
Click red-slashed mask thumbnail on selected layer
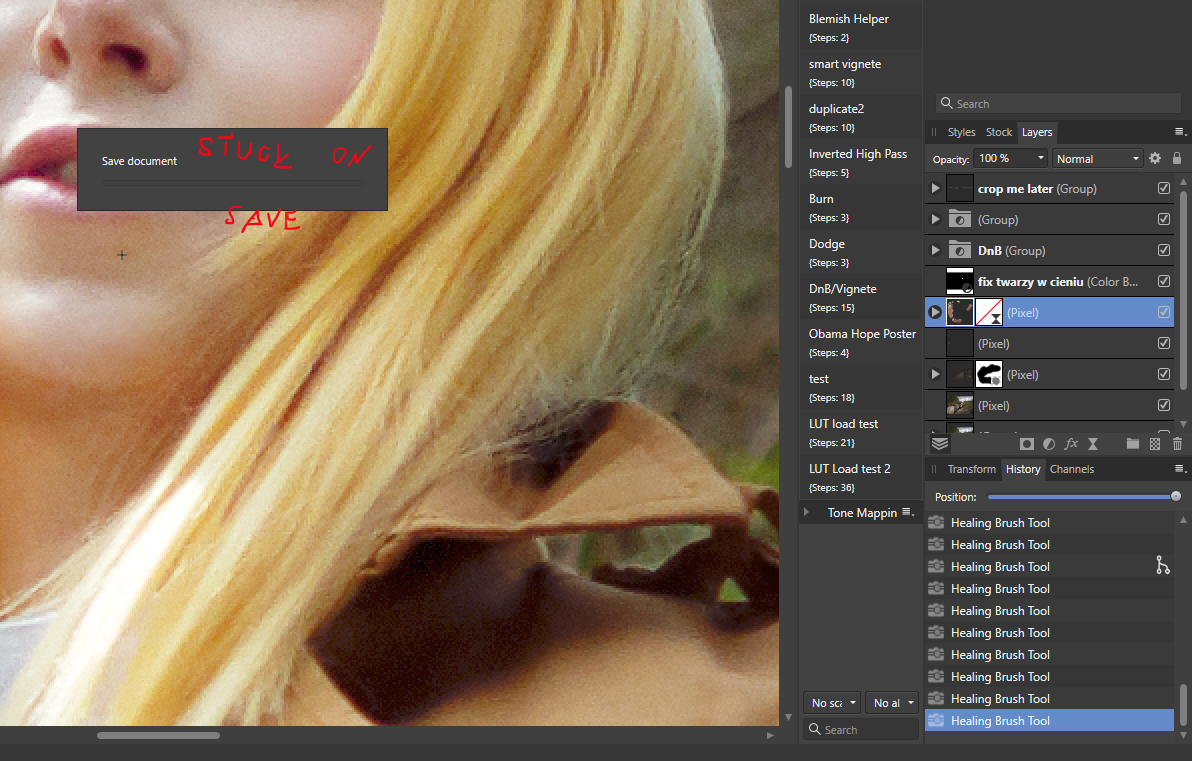989,312
